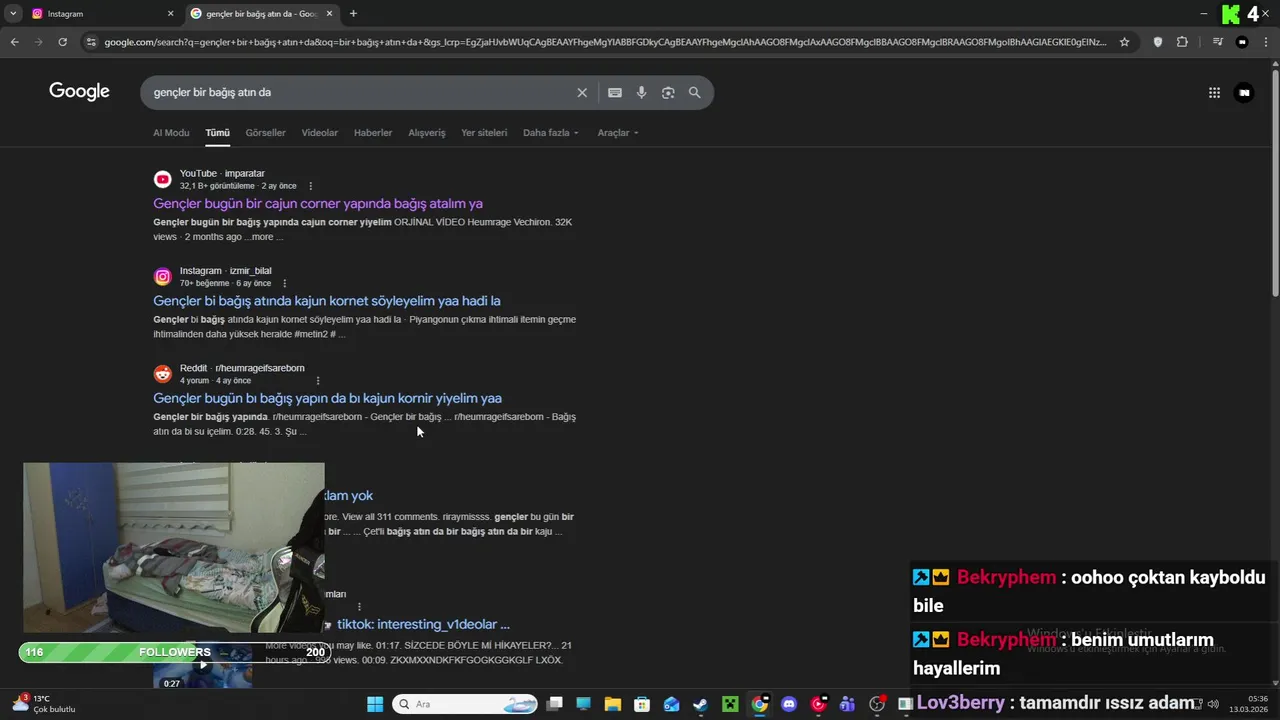Expand the Daha fazla dropdown

pyautogui.click(x=551, y=133)
